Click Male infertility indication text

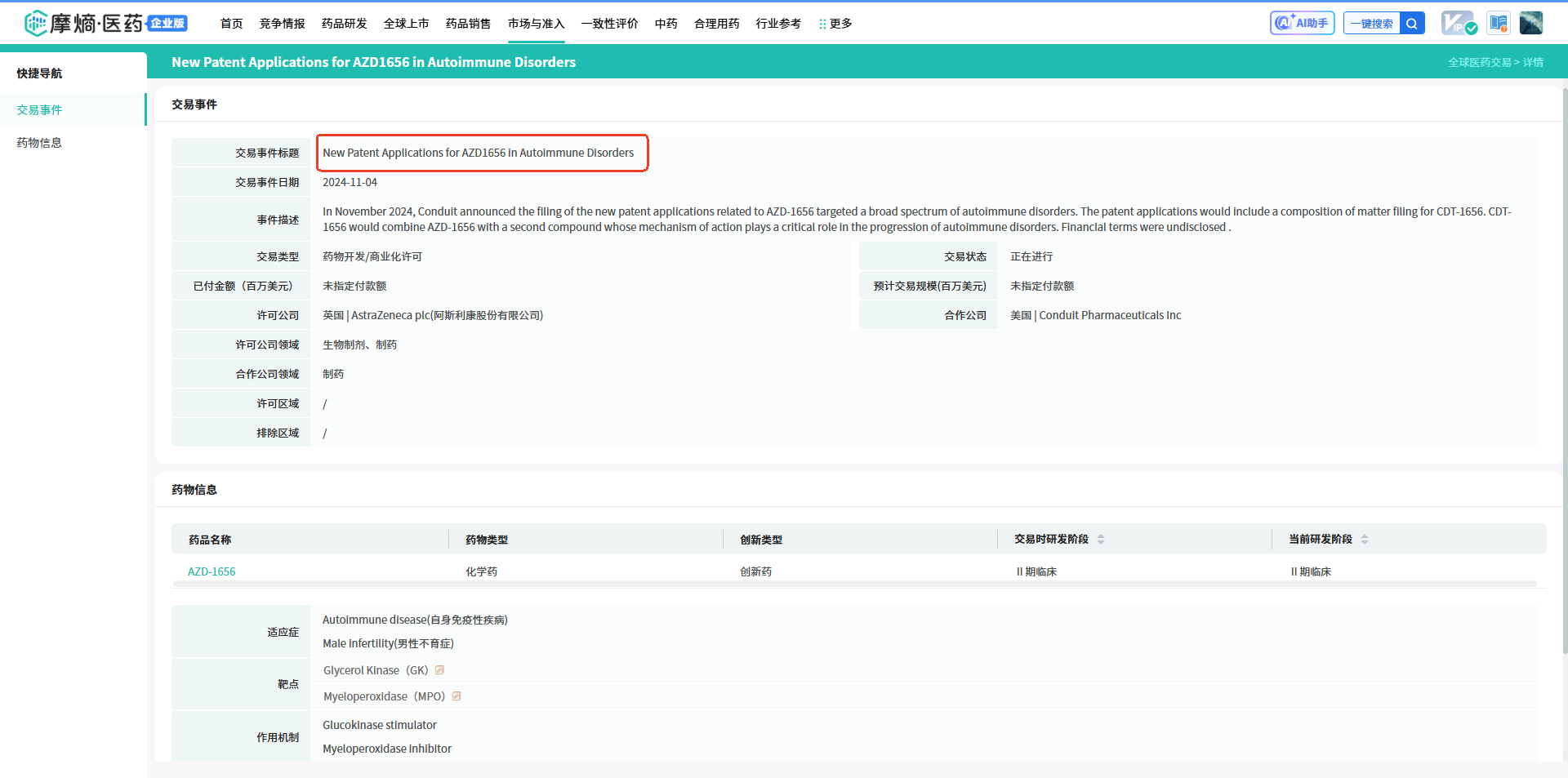(x=388, y=643)
